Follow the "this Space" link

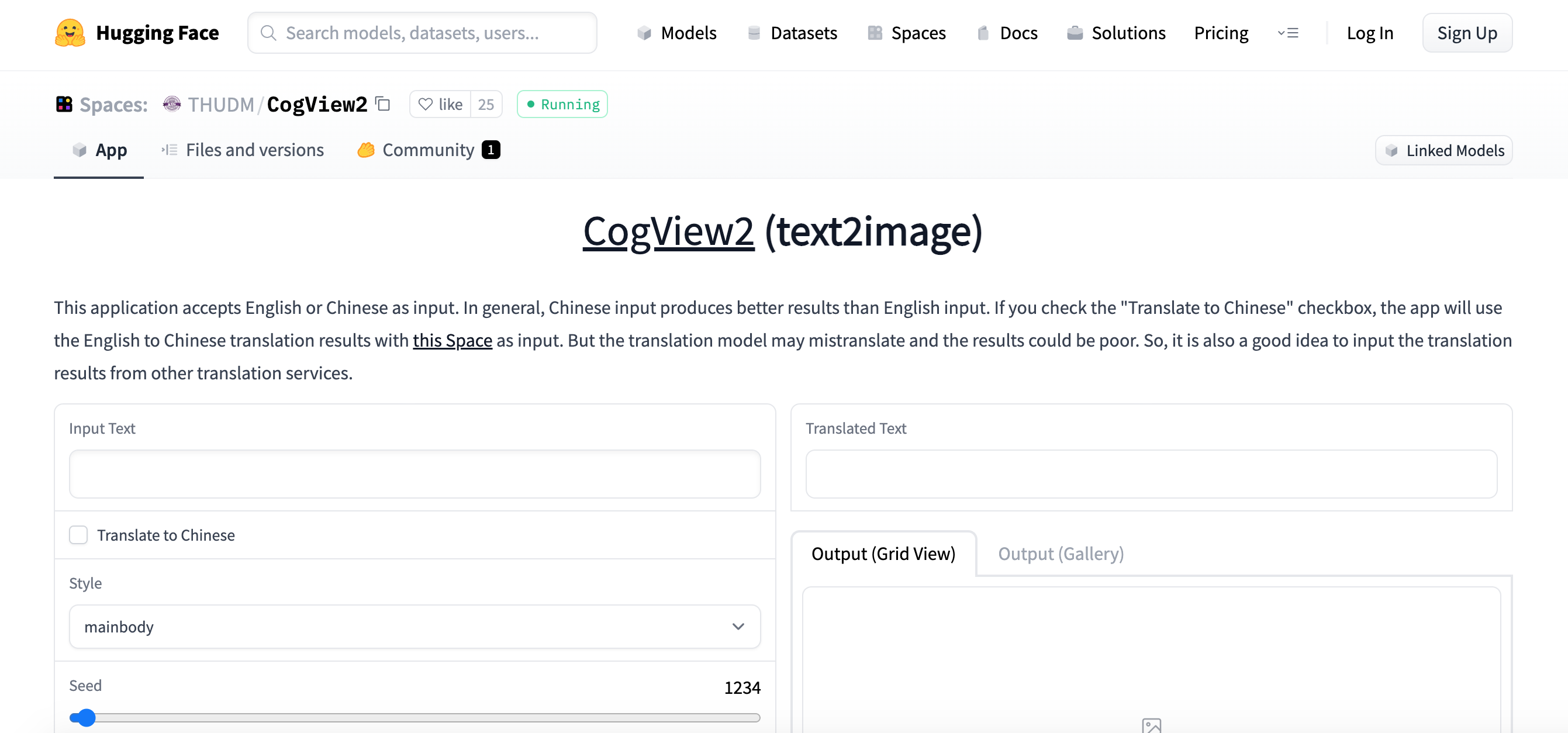pos(453,340)
